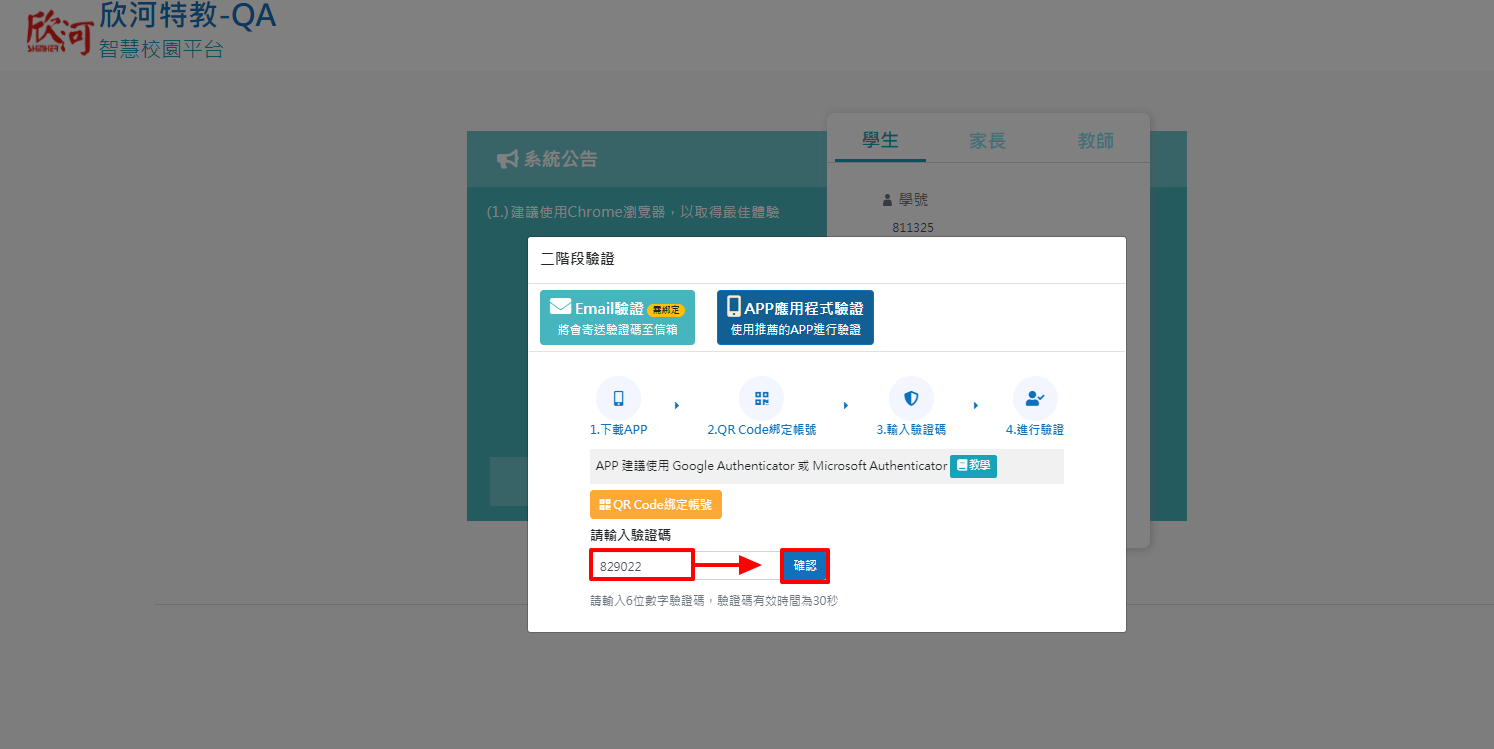This screenshot has height=749, width=1494.
Task: Click the QR code icon for step 2
Action: [761, 398]
